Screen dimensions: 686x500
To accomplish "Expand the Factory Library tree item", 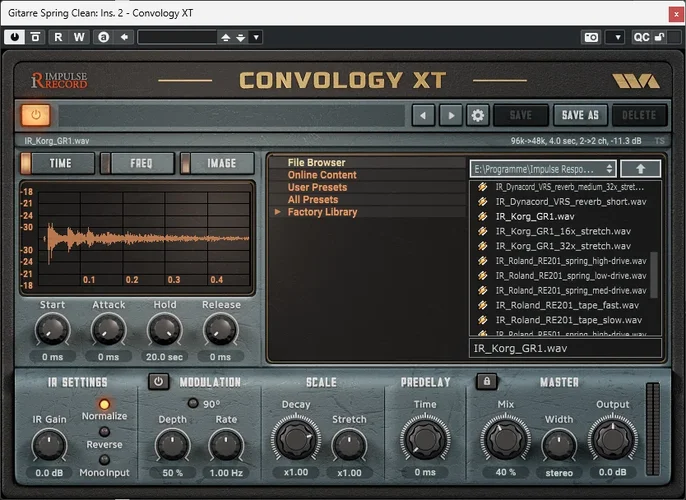I will [x=279, y=212].
